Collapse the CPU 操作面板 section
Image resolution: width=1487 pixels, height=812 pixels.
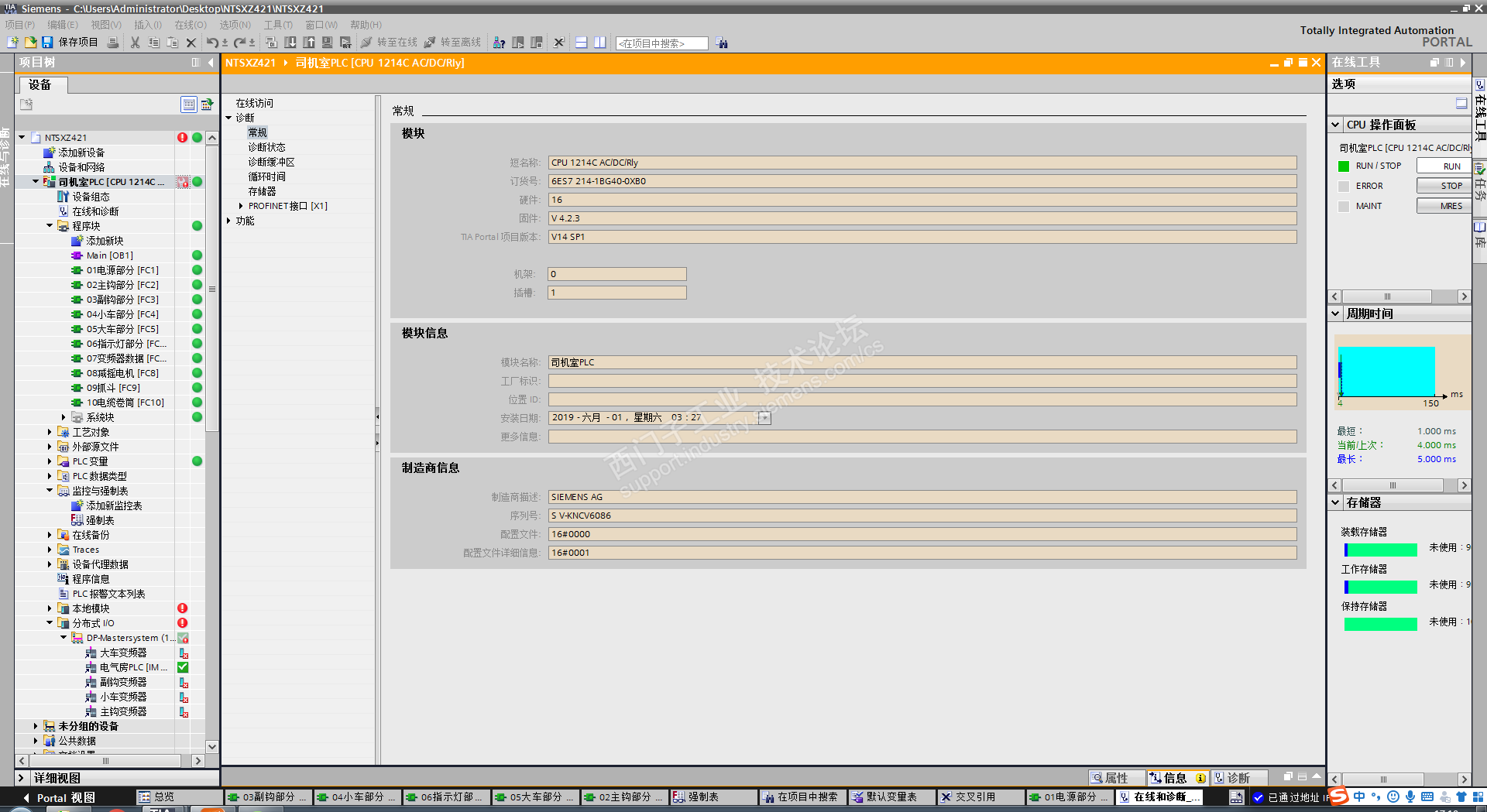click(x=1336, y=125)
